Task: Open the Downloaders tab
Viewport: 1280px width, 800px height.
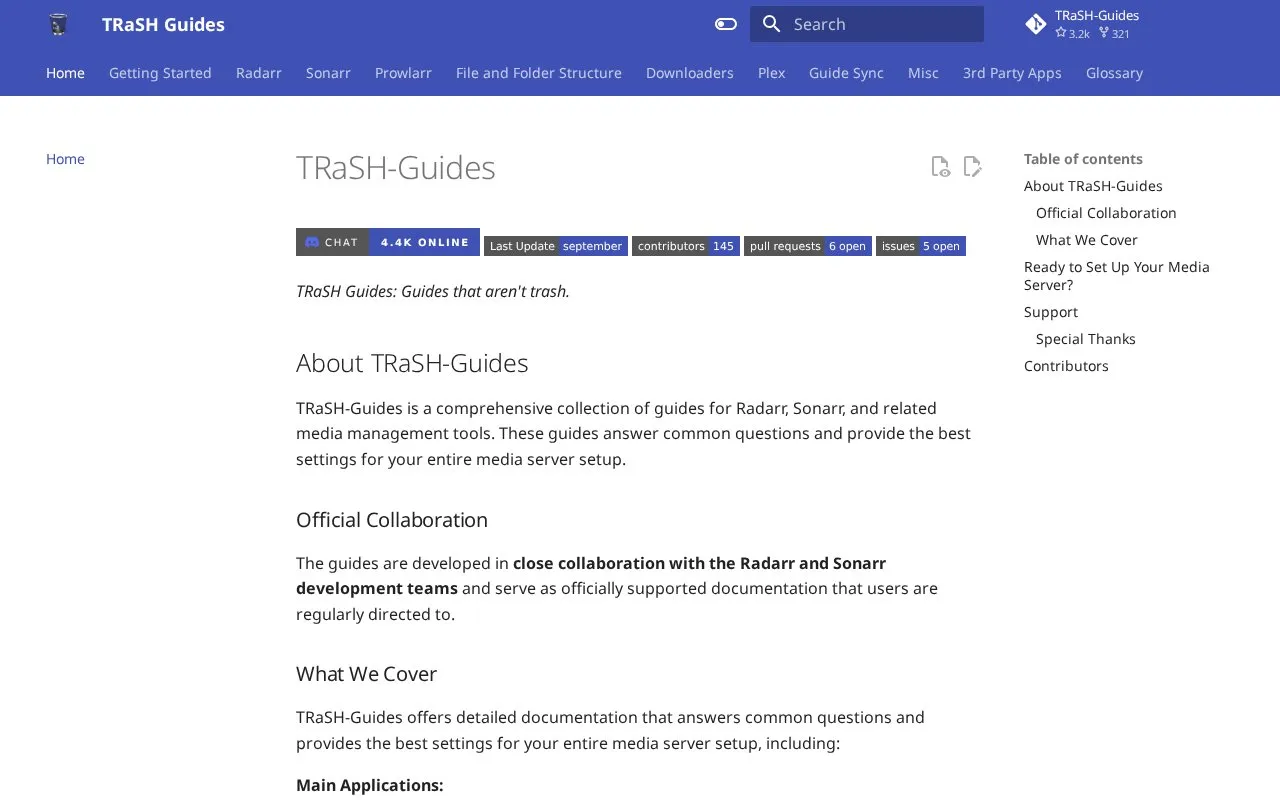Action: tap(690, 73)
